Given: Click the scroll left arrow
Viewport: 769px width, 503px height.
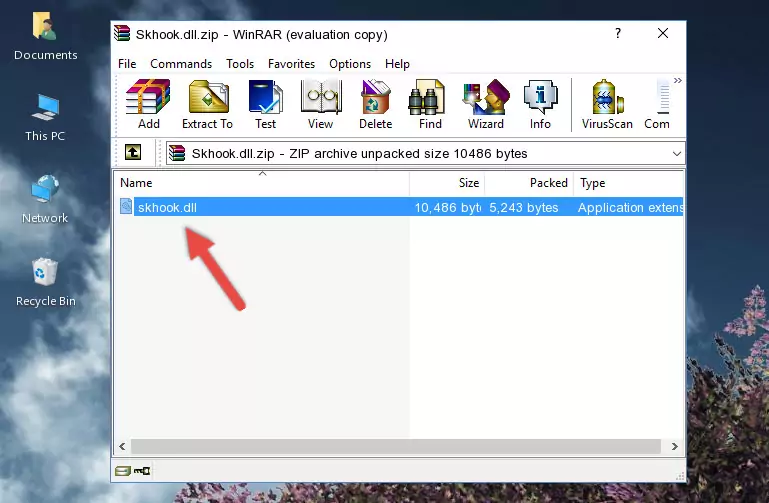Looking at the screenshot, I should click(123, 446).
